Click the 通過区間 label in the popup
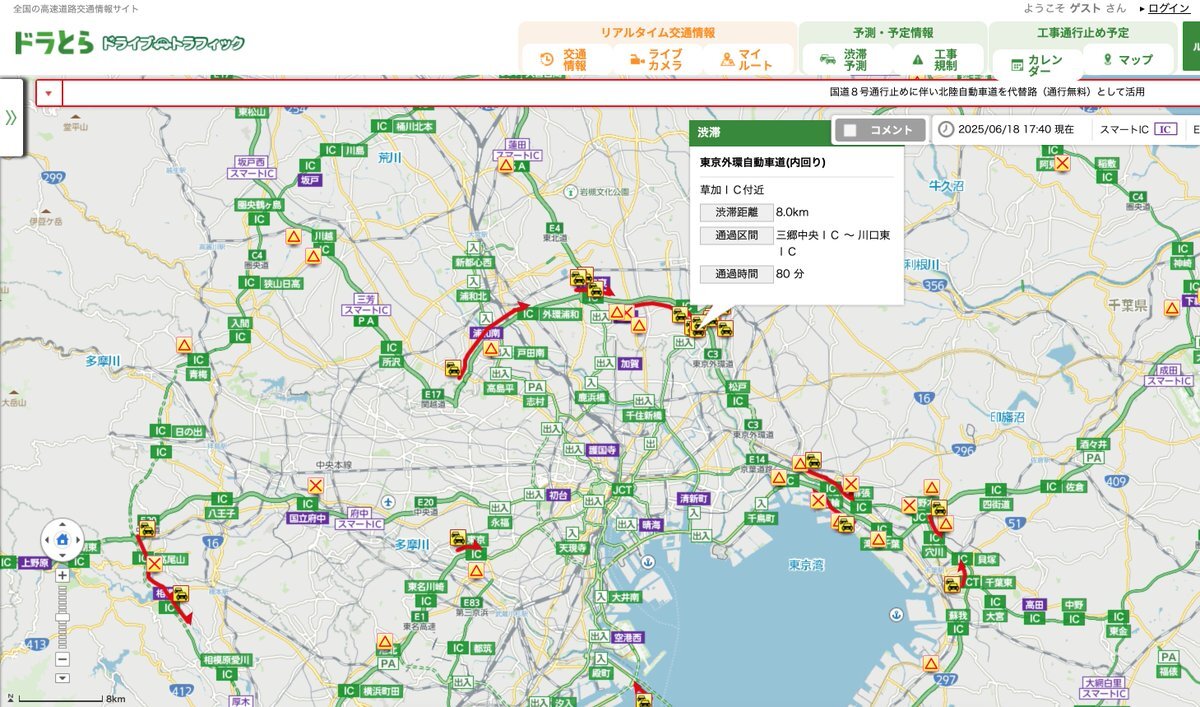The height and width of the screenshot is (707, 1200). tap(736, 236)
